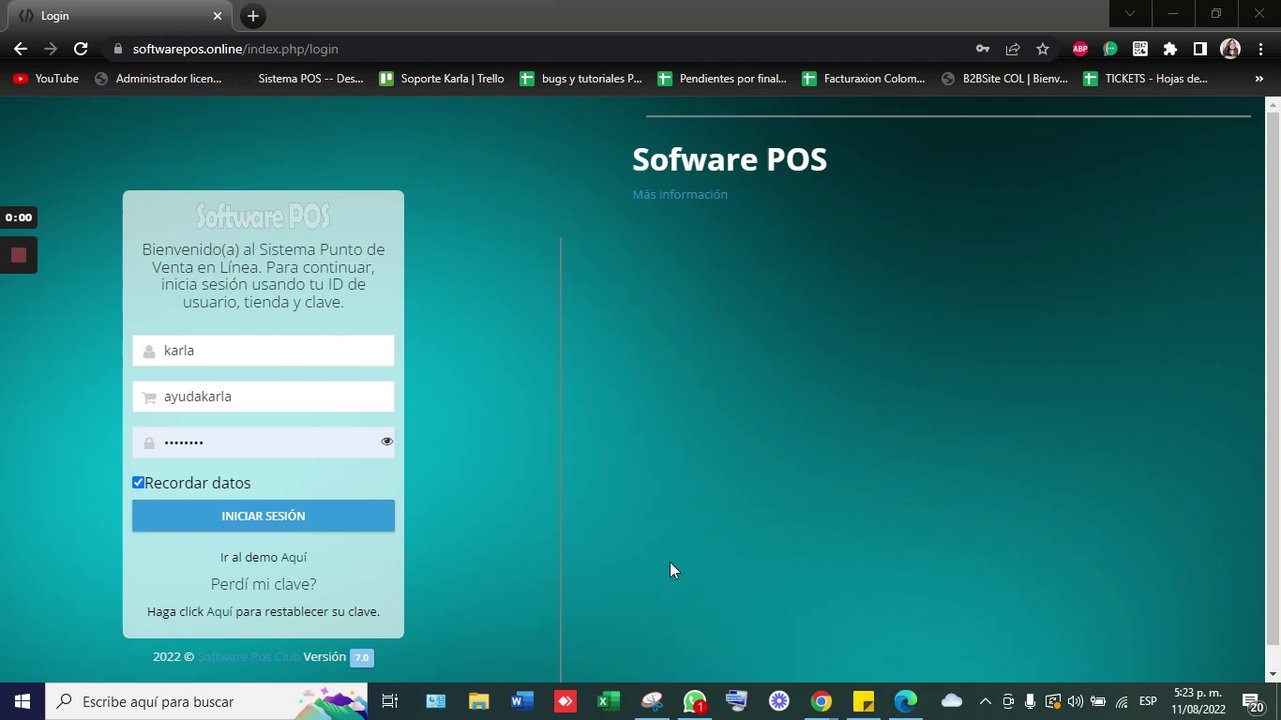The image size is (1281, 720).
Task: Open Microsoft Word from the taskbar
Action: (x=522, y=701)
